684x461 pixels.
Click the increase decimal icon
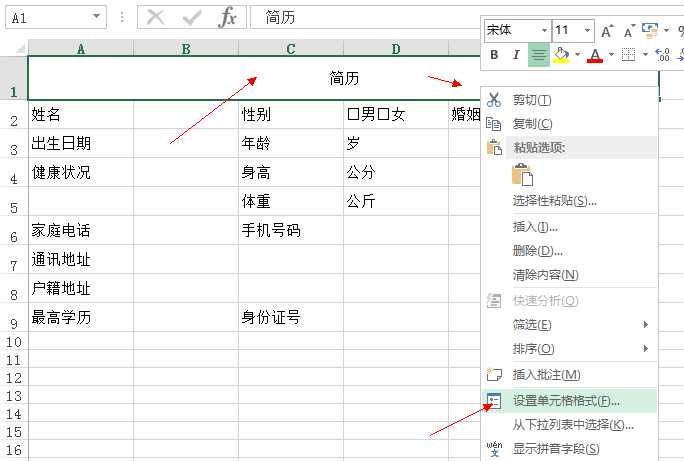coord(662,55)
